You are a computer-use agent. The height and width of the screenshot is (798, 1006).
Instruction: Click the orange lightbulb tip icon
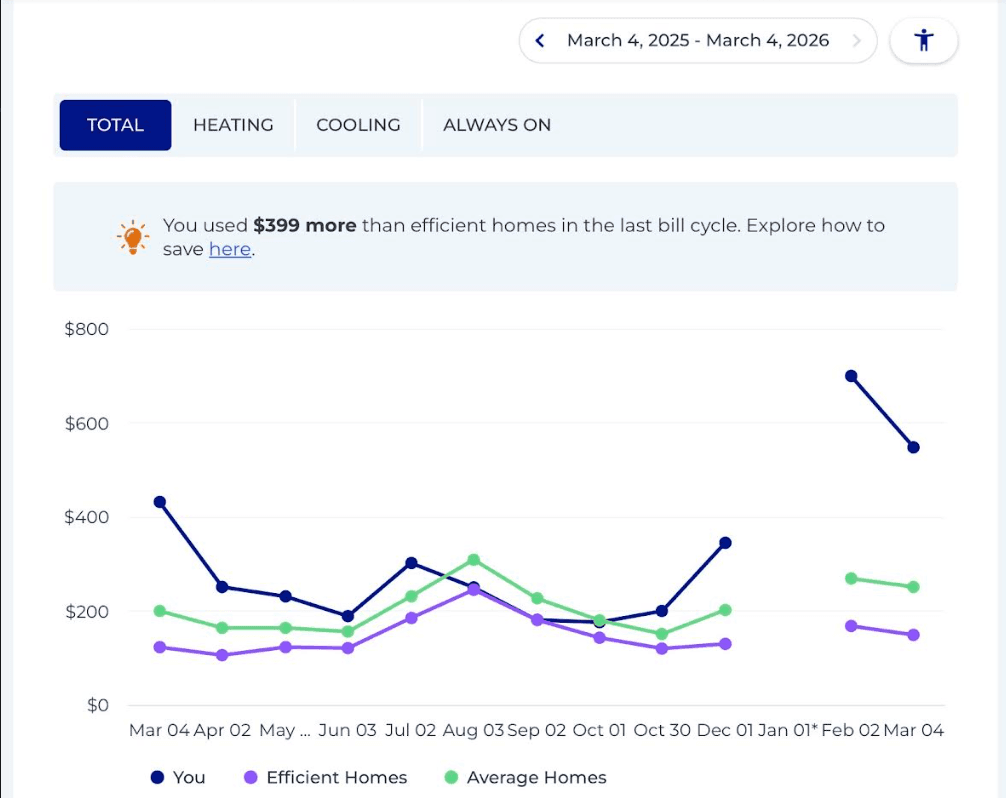click(132, 237)
